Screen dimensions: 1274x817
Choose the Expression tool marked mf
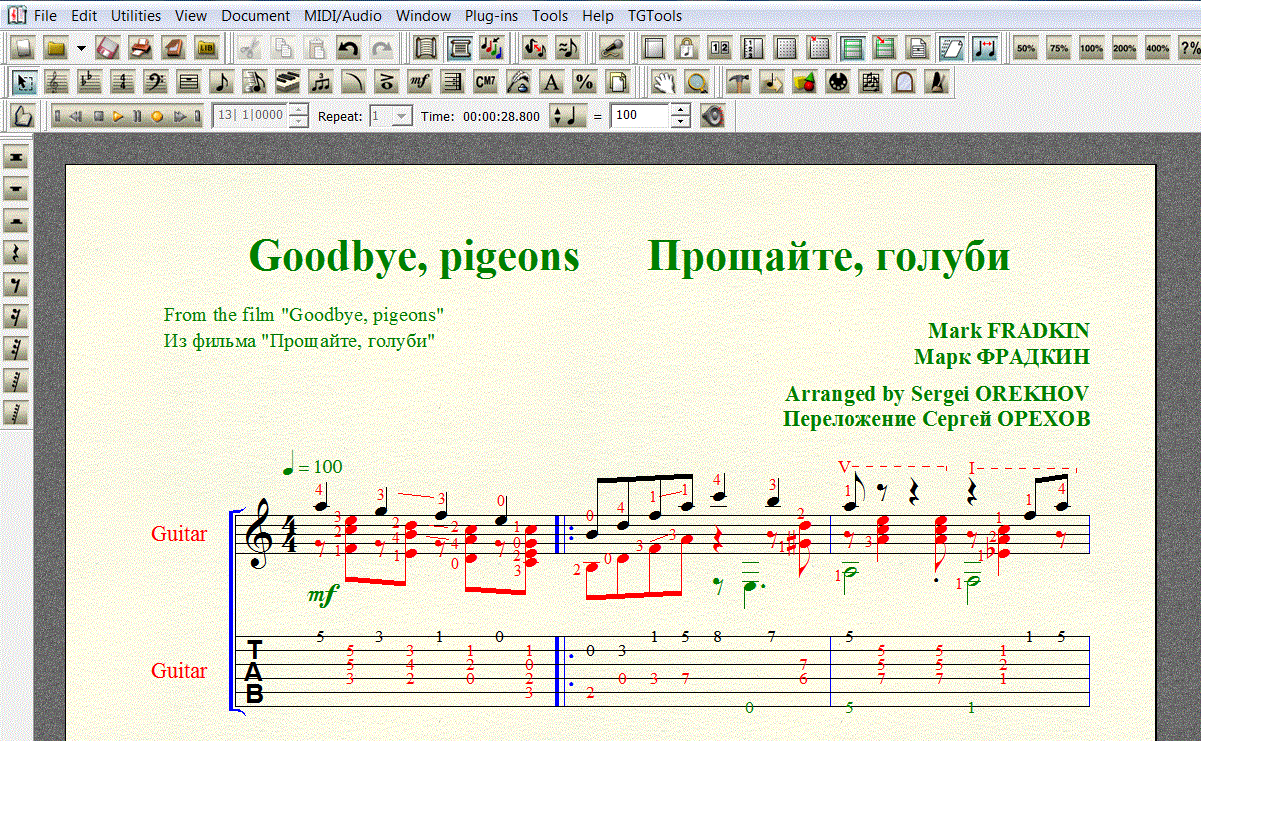coord(419,81)
